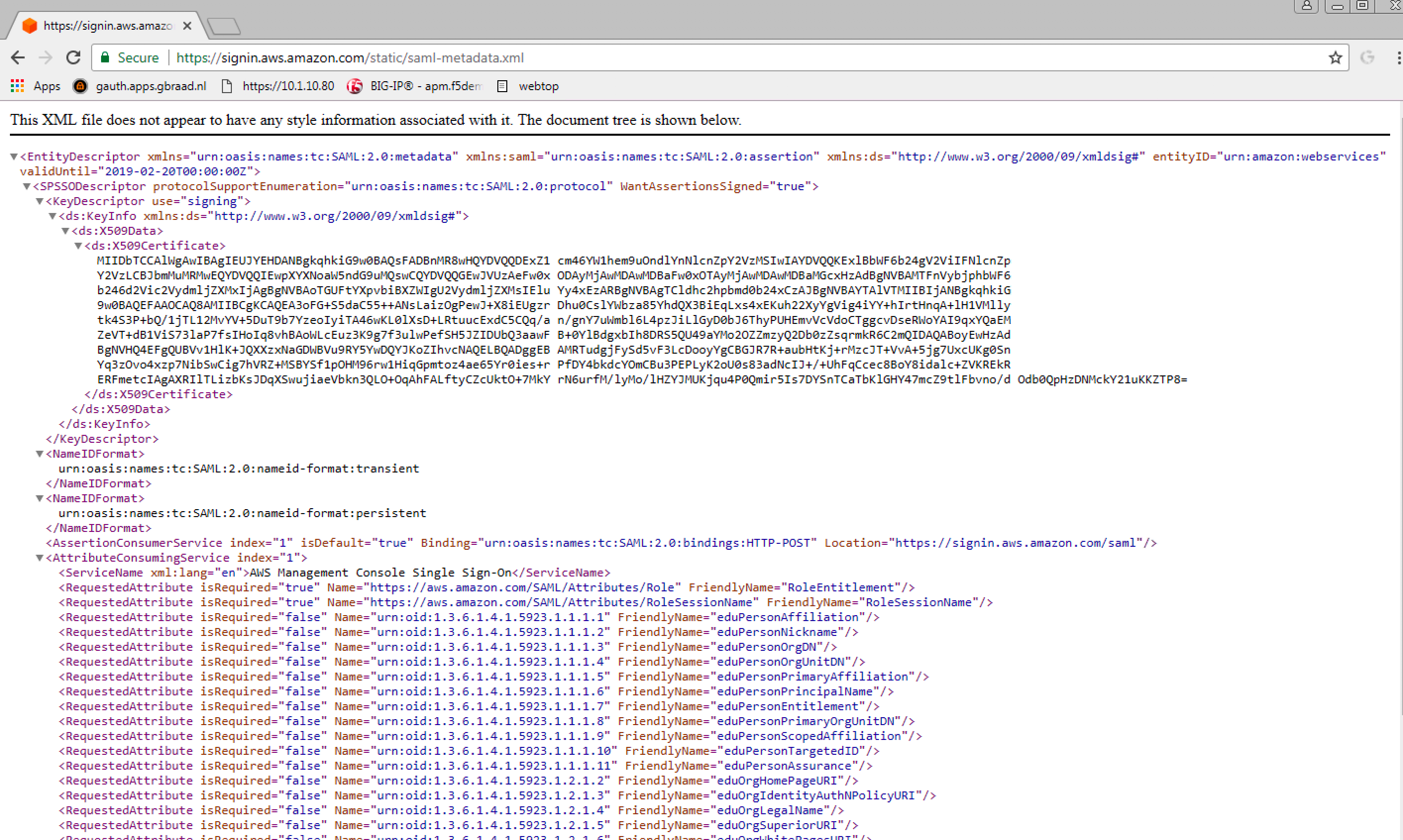Click the eduOrgSuperiorURI attribute line
The height and width of the screenshot is (840, 1403).
point(459,825)
